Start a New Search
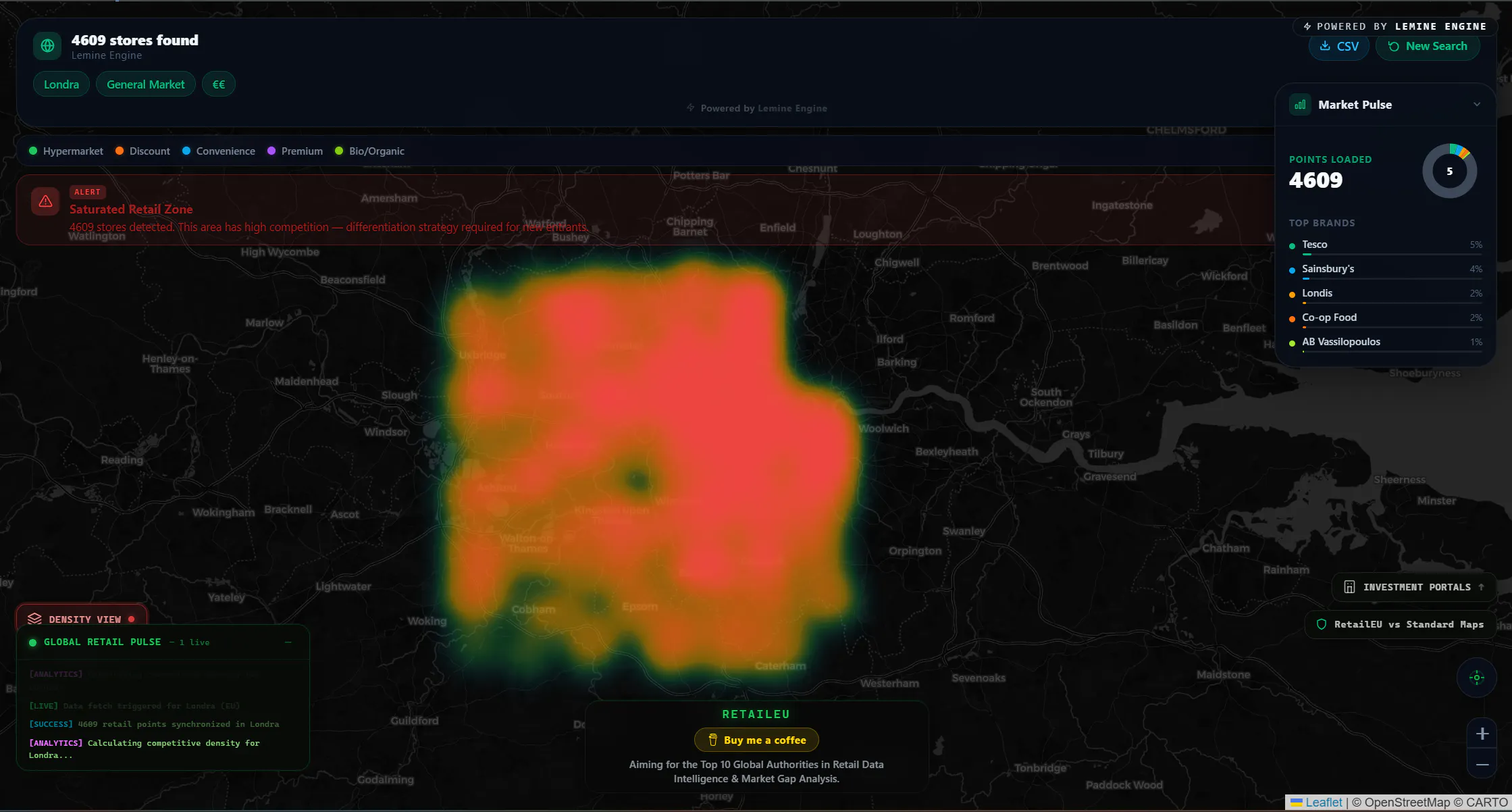This screenshot has height=812, width=1512. click(x=1428, y=47)
